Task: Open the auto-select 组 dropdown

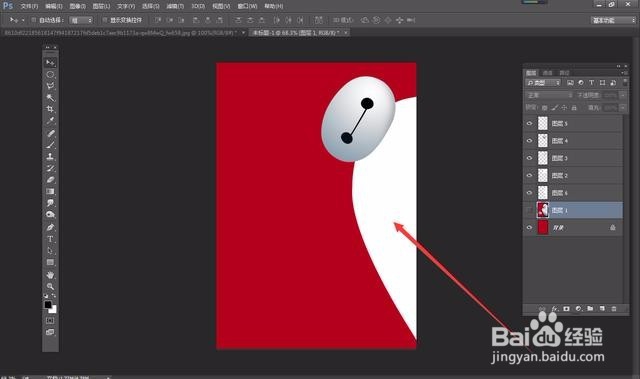Action: (x=81, y=20)
